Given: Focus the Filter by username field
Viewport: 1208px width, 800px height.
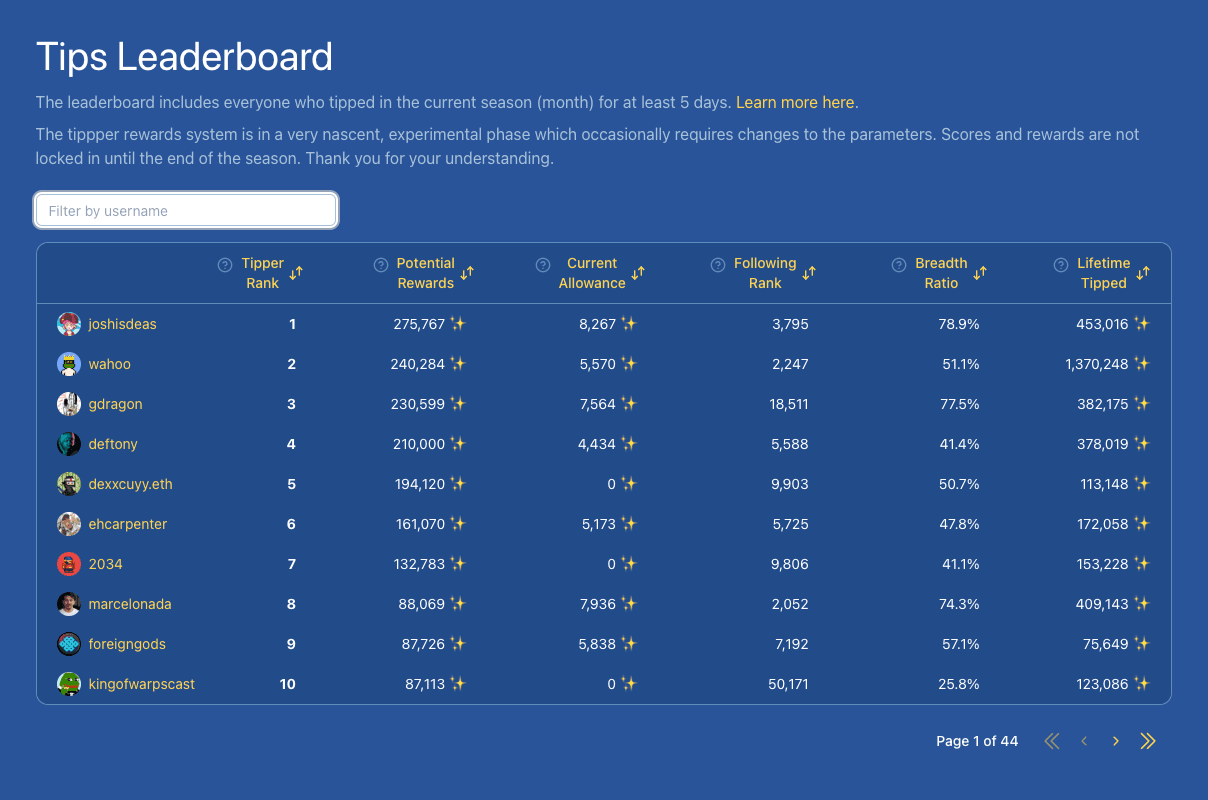Looking at the screenshot, I should 186,211.
